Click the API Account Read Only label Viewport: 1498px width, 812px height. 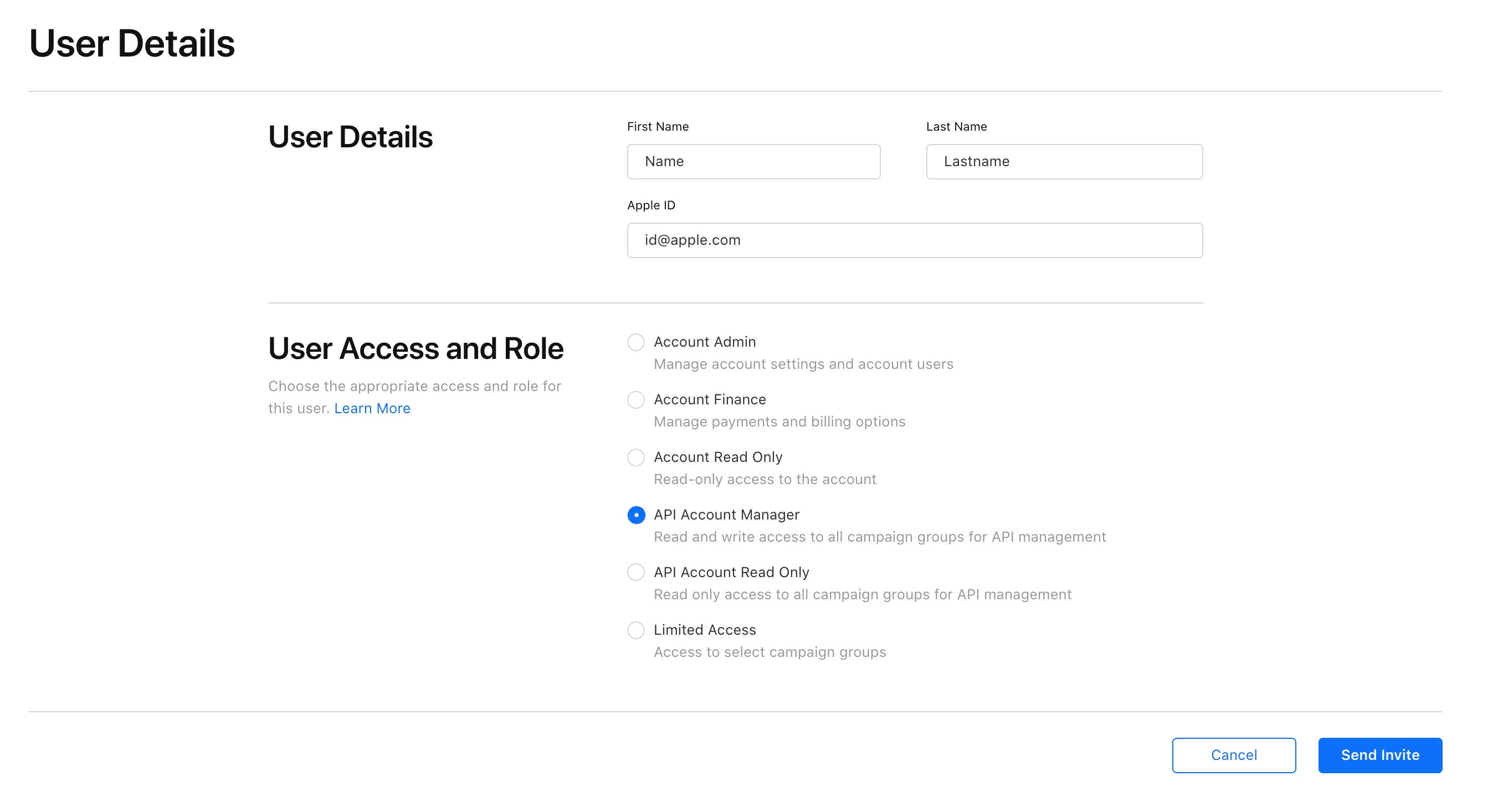731,572
